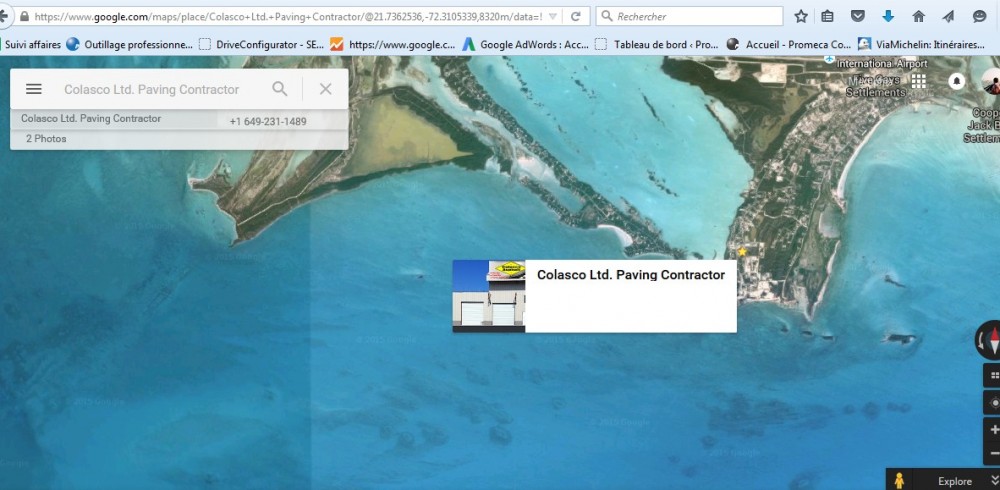Reload the page with refresh icon
Screen dimensions: 1000x490
click(x=575, y=17)
